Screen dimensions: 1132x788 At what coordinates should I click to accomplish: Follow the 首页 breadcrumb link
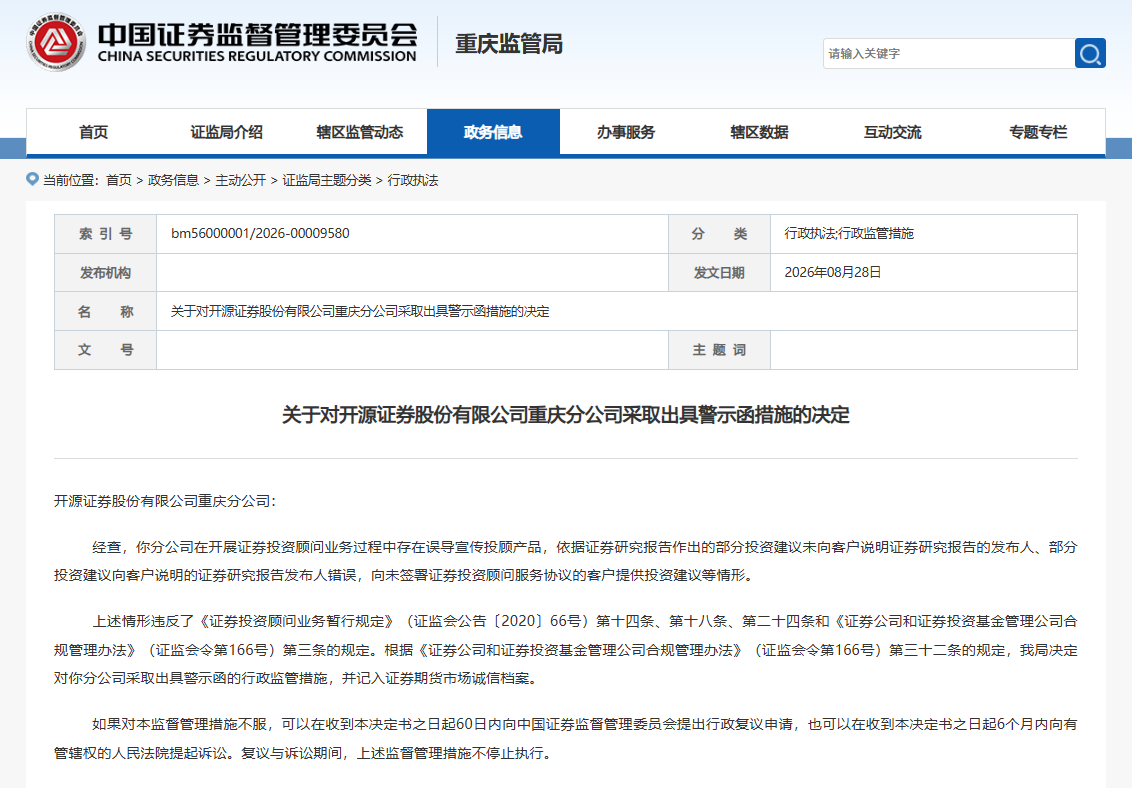tap(119, 180)
